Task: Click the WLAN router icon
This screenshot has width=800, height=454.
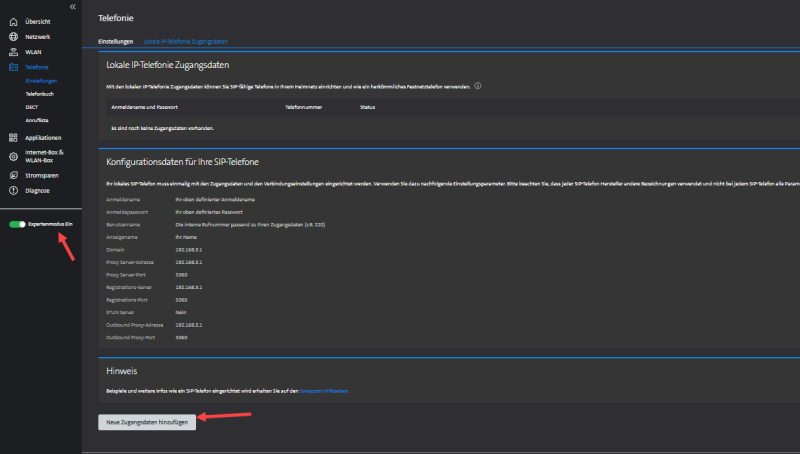Action: pos(13,51)
